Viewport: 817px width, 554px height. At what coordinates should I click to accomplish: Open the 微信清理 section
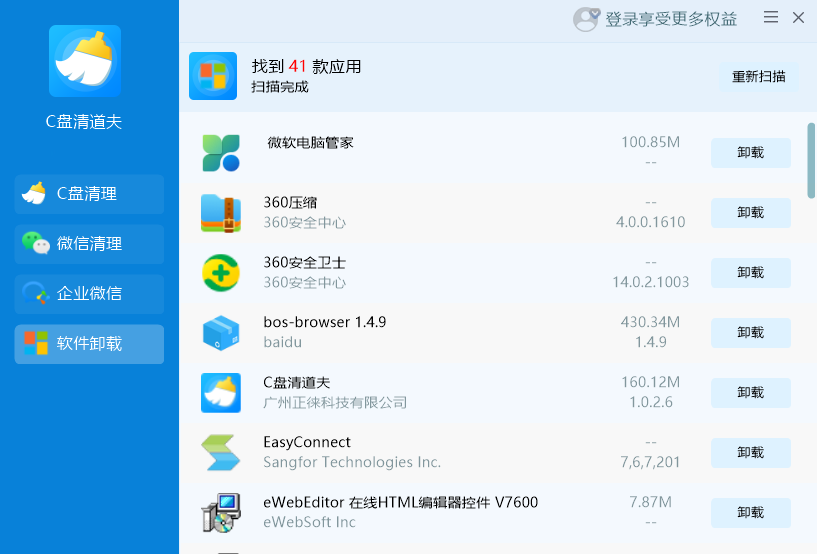pyautogui.click(x=89, y=244)
